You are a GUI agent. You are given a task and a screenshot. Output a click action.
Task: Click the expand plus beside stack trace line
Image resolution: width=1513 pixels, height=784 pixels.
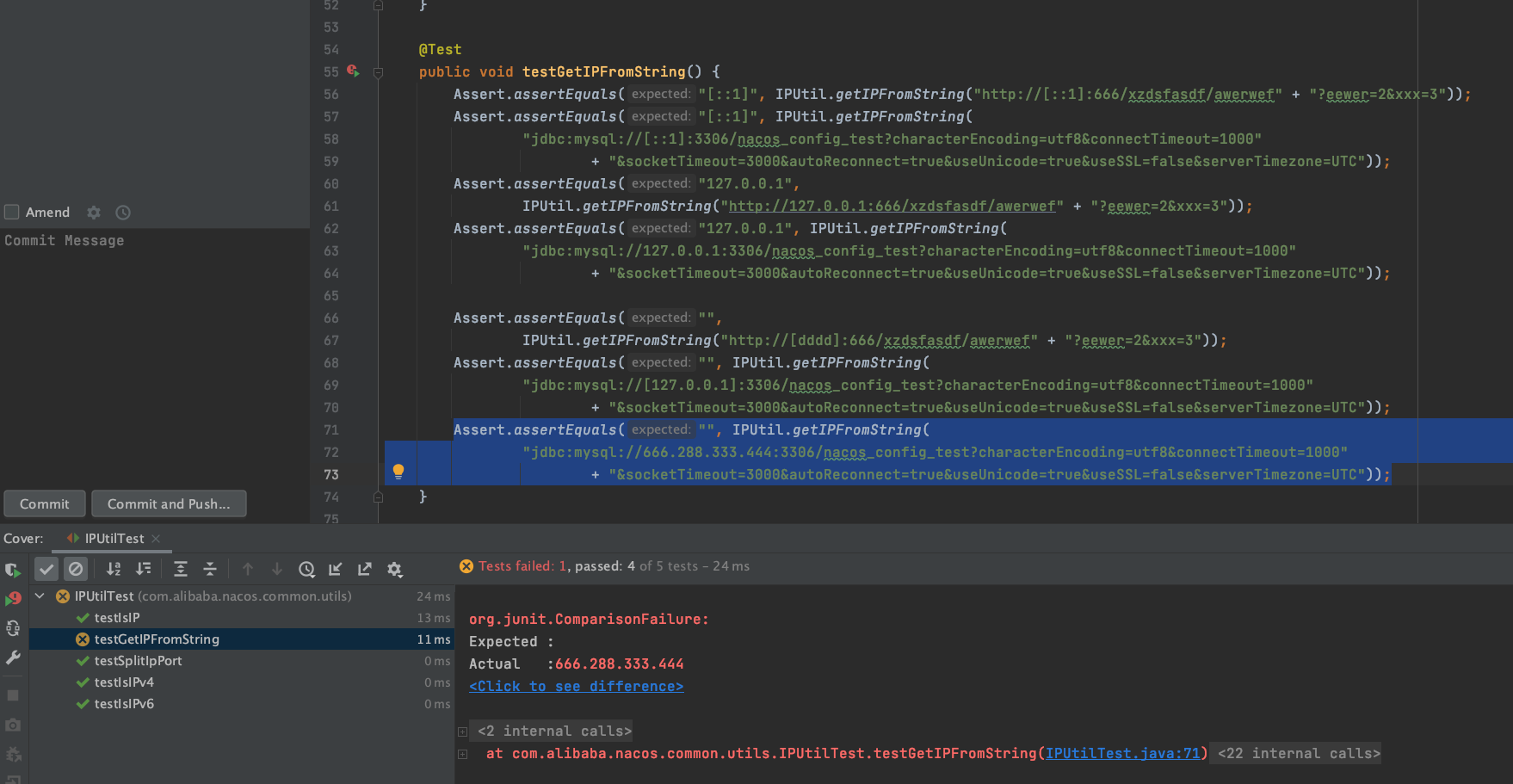pos(462,754)
